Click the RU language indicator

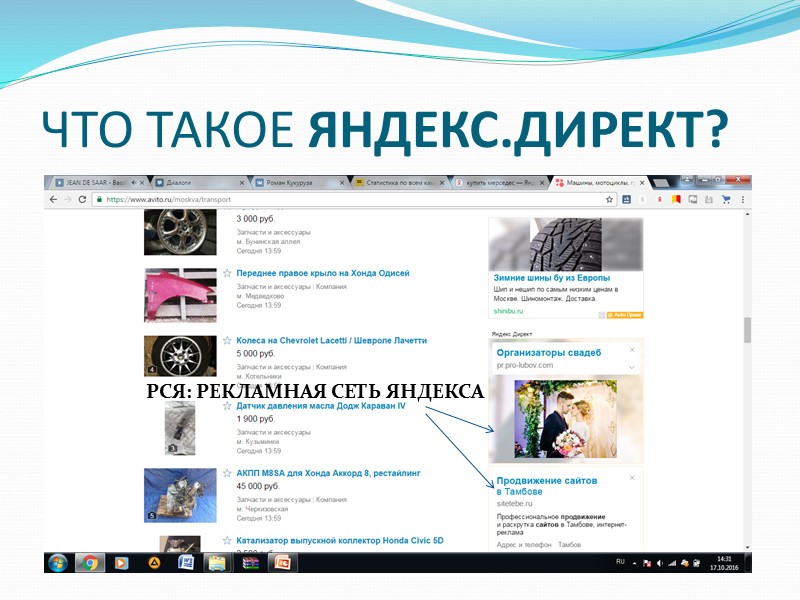(620, 561)
